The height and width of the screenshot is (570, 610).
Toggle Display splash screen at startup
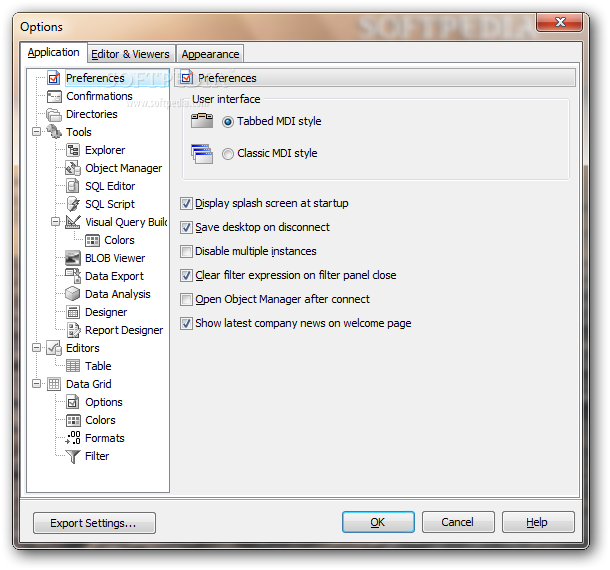186,203
